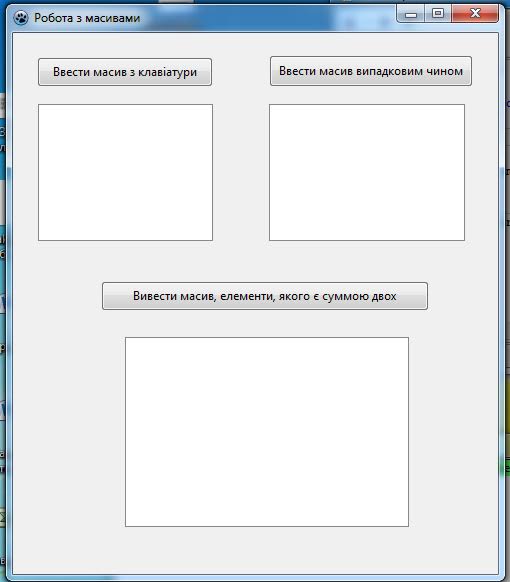Select the list box under the keyboard-input button
This screenshot has width=510, height=582.
coord(125,172)
